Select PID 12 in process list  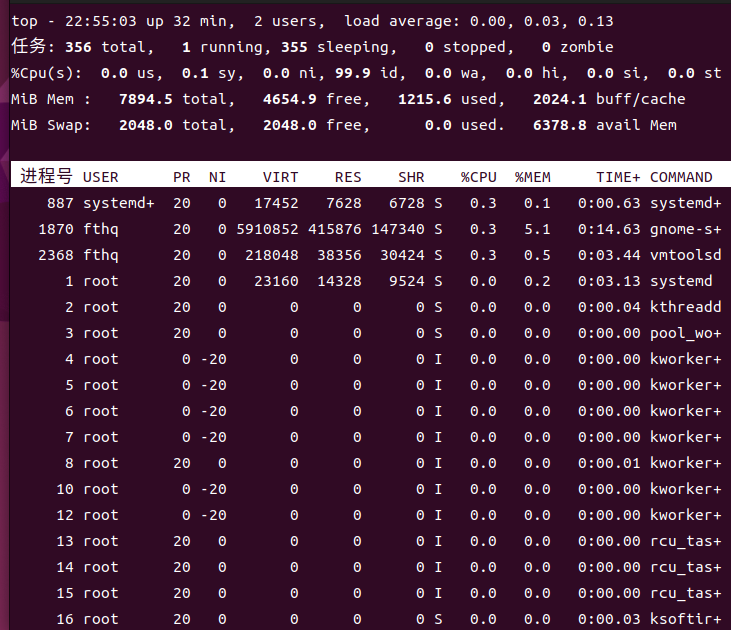(64, 515)
